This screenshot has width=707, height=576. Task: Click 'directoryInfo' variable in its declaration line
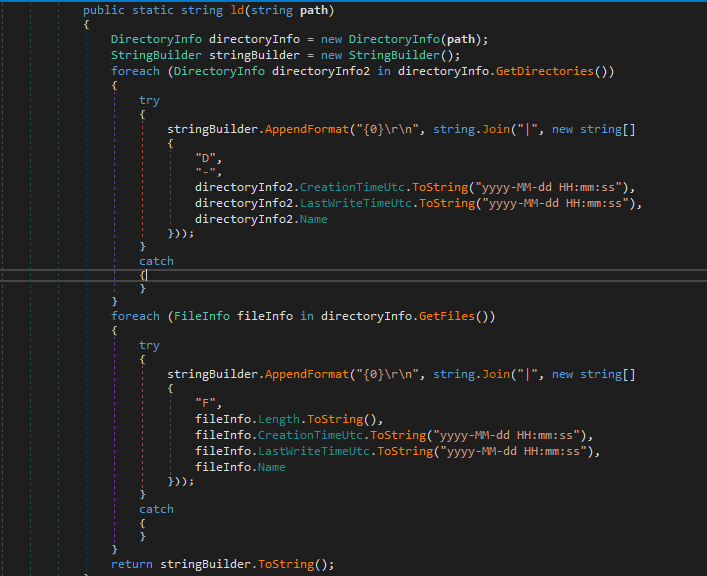click(254, 39)
